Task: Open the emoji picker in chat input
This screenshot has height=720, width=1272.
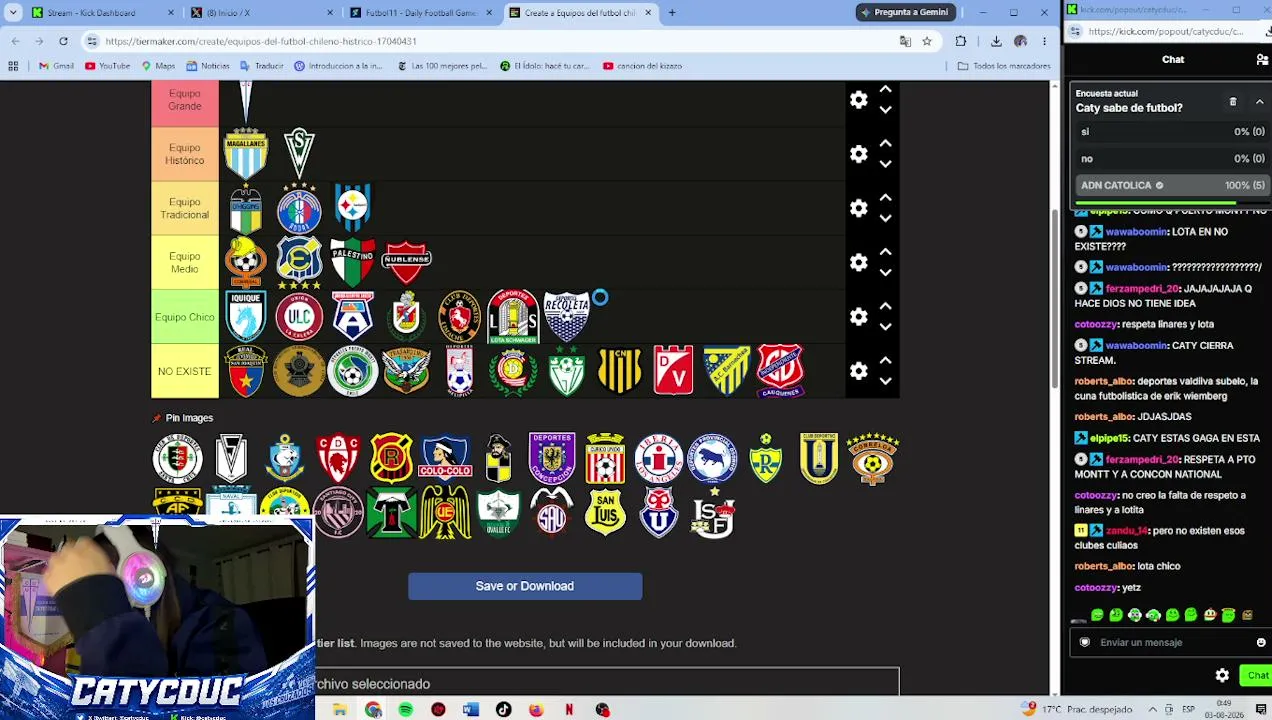Action: [1261, 643]
